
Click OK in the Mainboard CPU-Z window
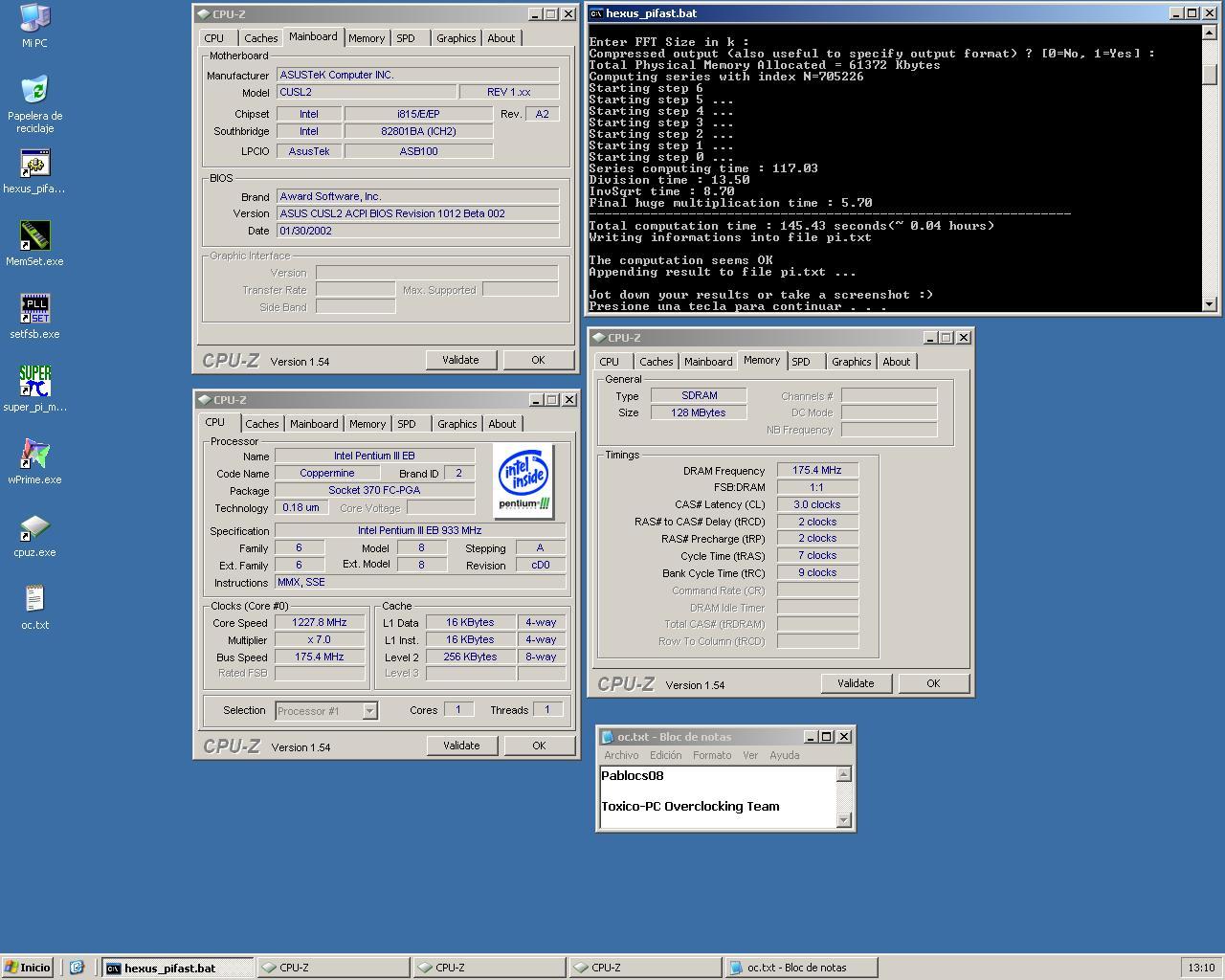tap(538, 360)
